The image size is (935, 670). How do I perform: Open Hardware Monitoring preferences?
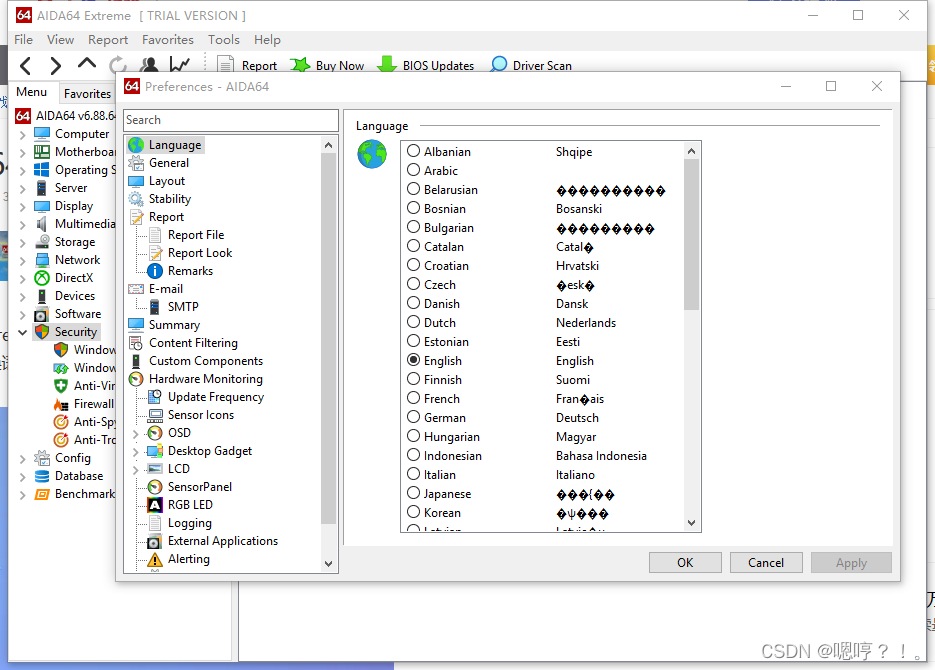coord(206,379)
